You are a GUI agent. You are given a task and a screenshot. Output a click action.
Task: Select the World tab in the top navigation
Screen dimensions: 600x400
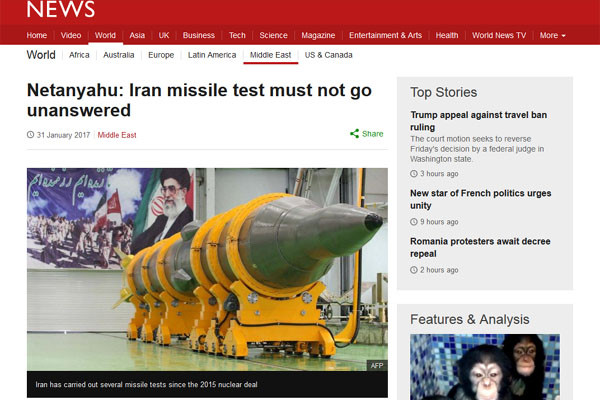click(x=105, y=36)
